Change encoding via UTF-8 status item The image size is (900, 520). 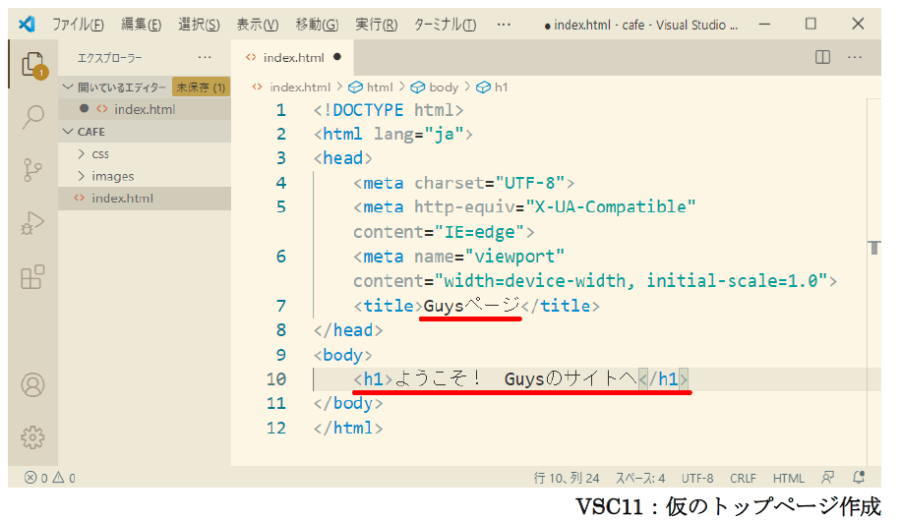pos(697,478)
